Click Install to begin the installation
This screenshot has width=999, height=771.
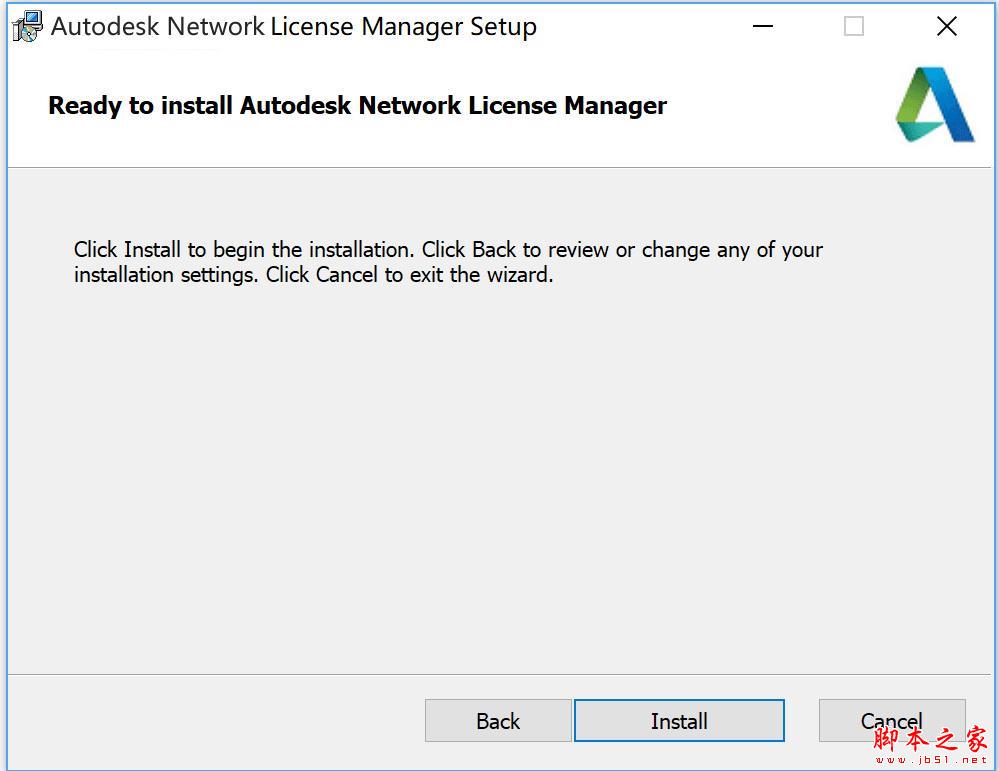point(679,721)
